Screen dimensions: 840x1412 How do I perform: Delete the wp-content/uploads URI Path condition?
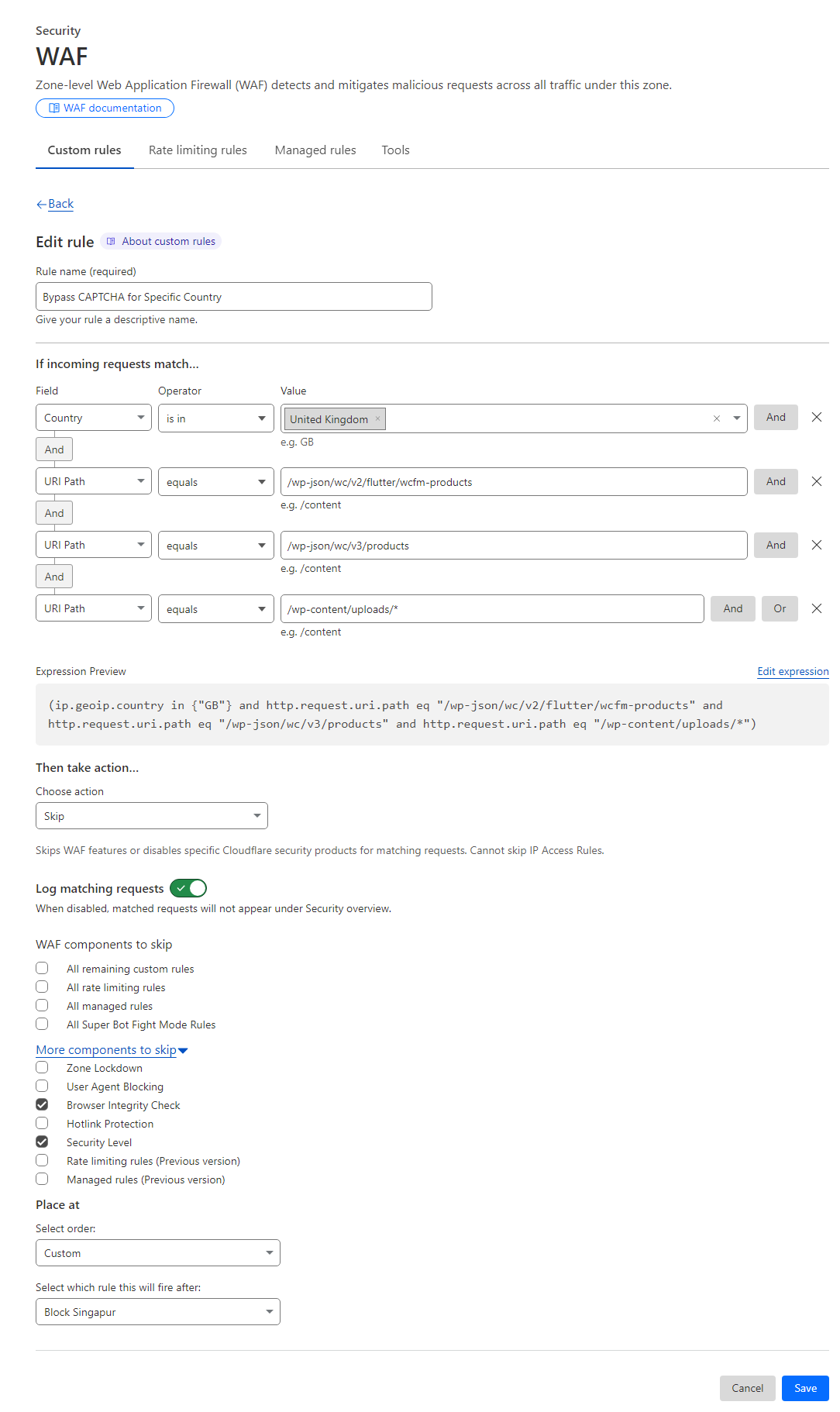click(x=817, y=608)
